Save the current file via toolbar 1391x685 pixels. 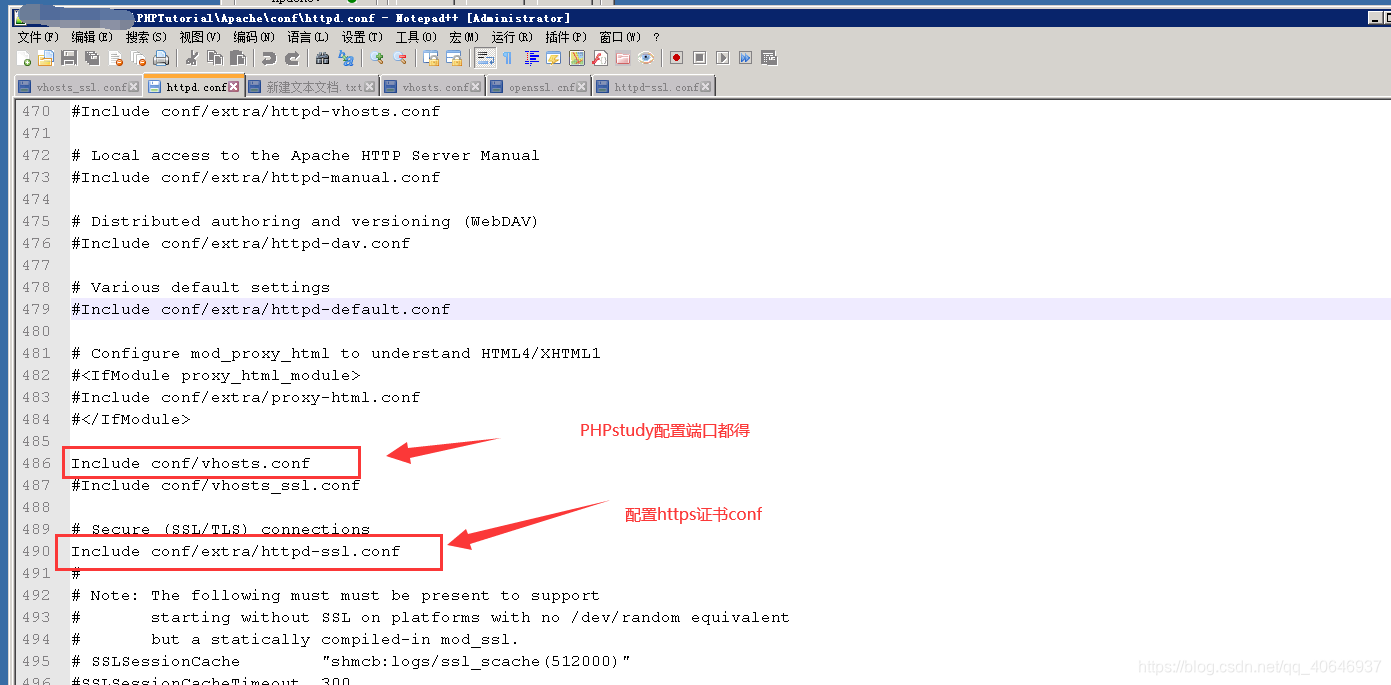pos(69,58)
